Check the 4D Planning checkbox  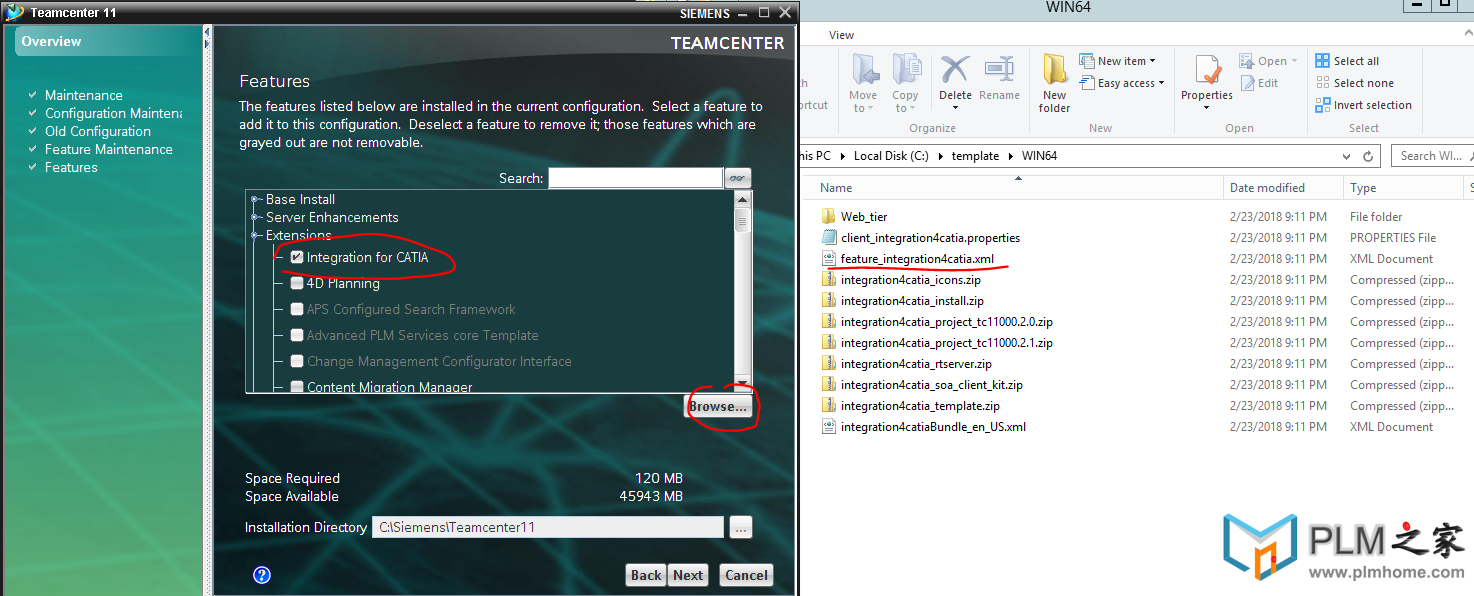click(x=297, y=283)
